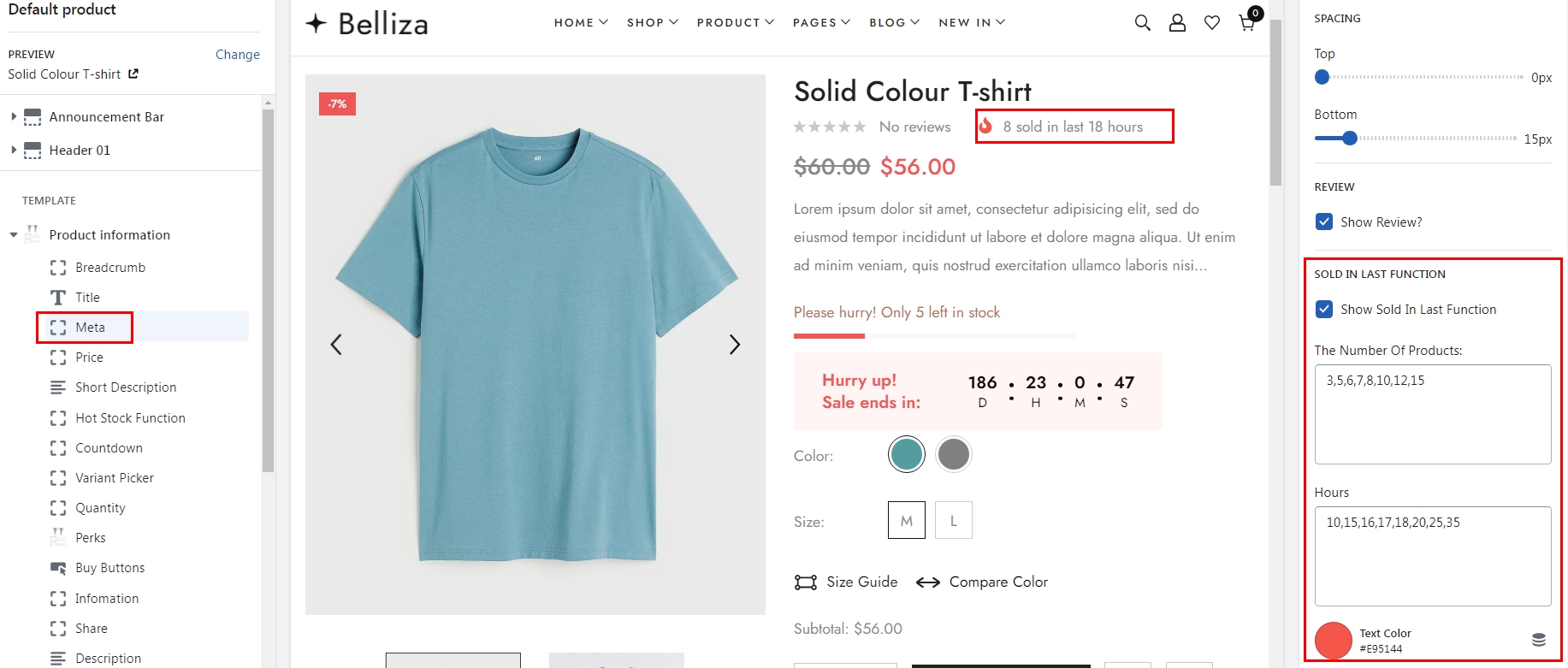
Task: Click the user account icon
Action: [1177, 23]
